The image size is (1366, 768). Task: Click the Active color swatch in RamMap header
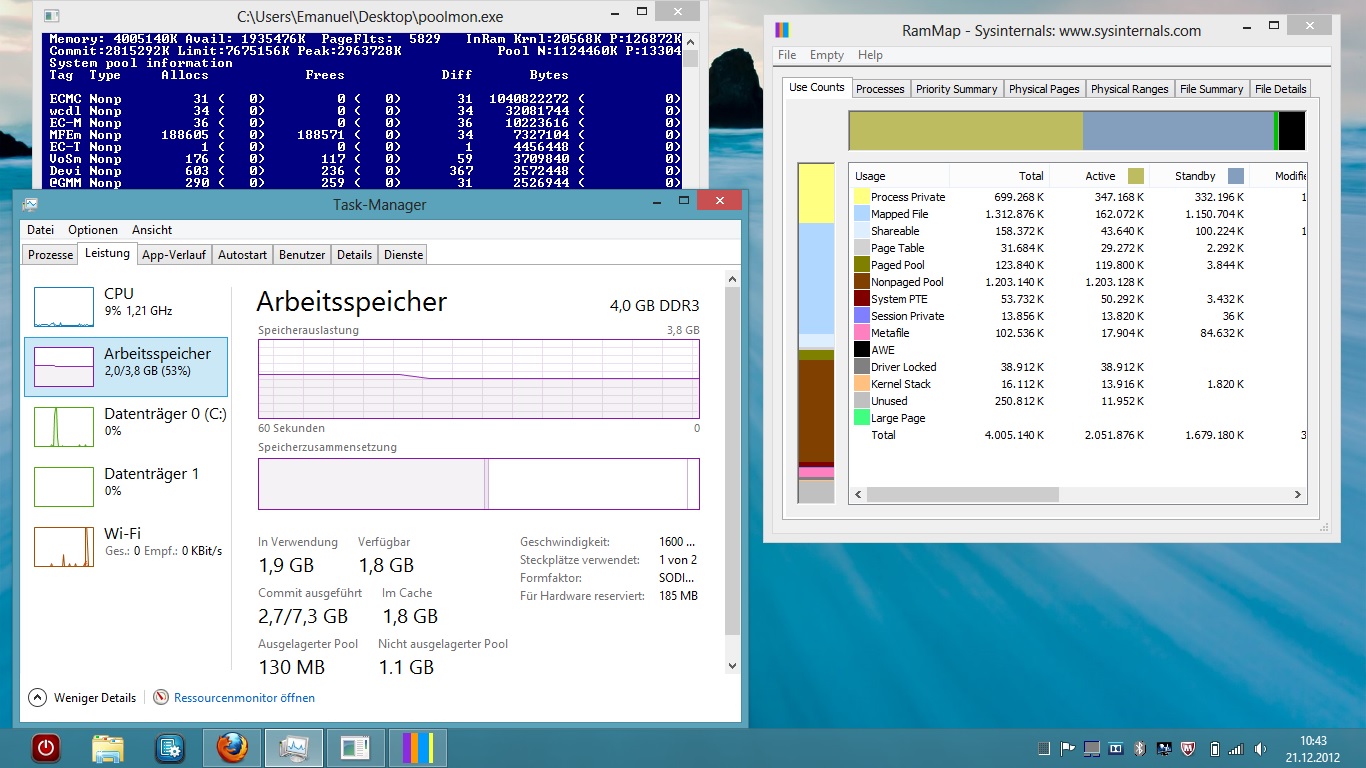[1136, 176]
